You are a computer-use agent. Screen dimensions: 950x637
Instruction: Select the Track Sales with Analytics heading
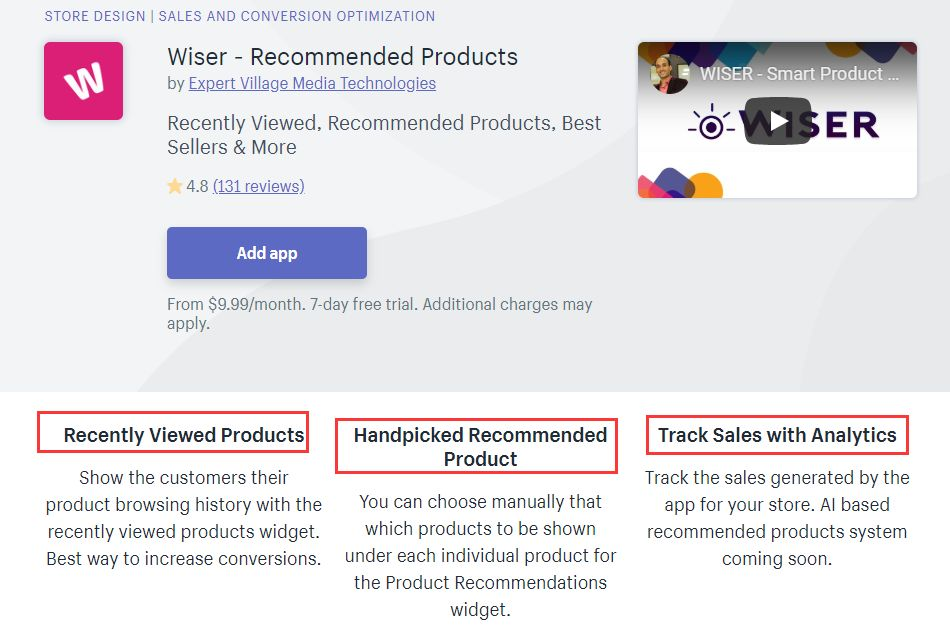(777, 435)
